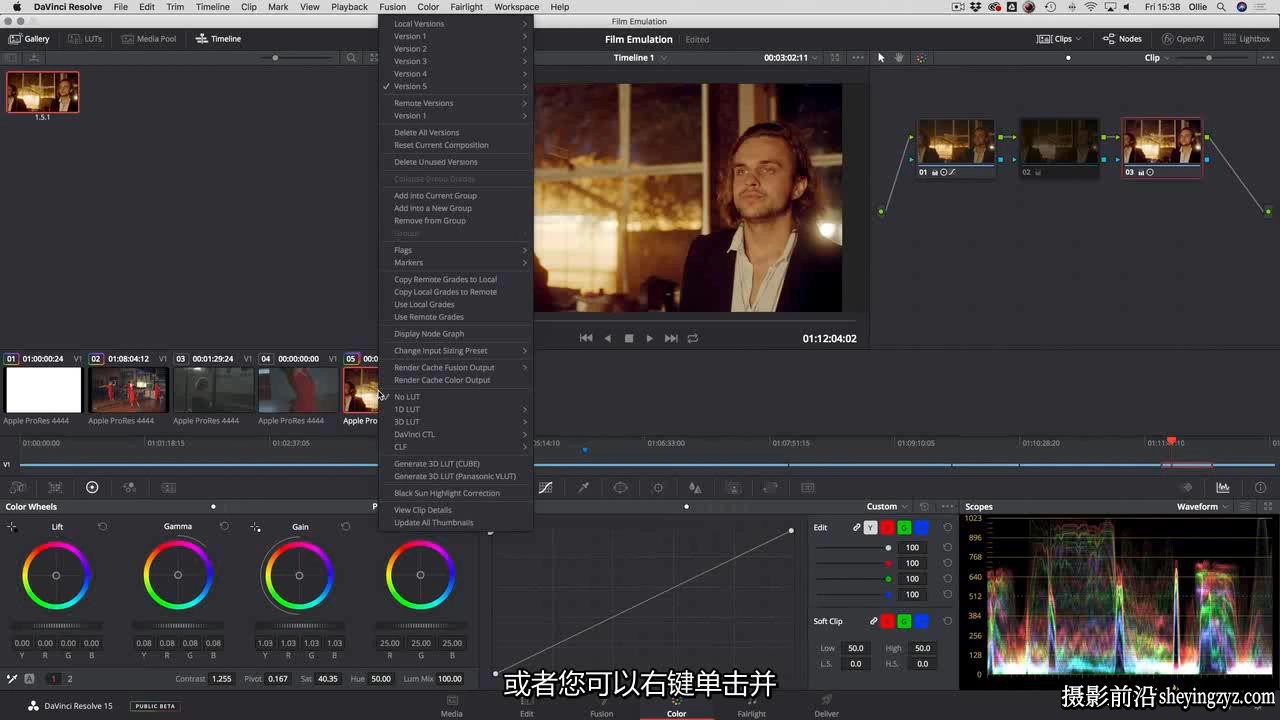Image resolution: width=1280 pixels, height=720 pixels.
Task: Open the Tracker palette
Action: point(658,488)
